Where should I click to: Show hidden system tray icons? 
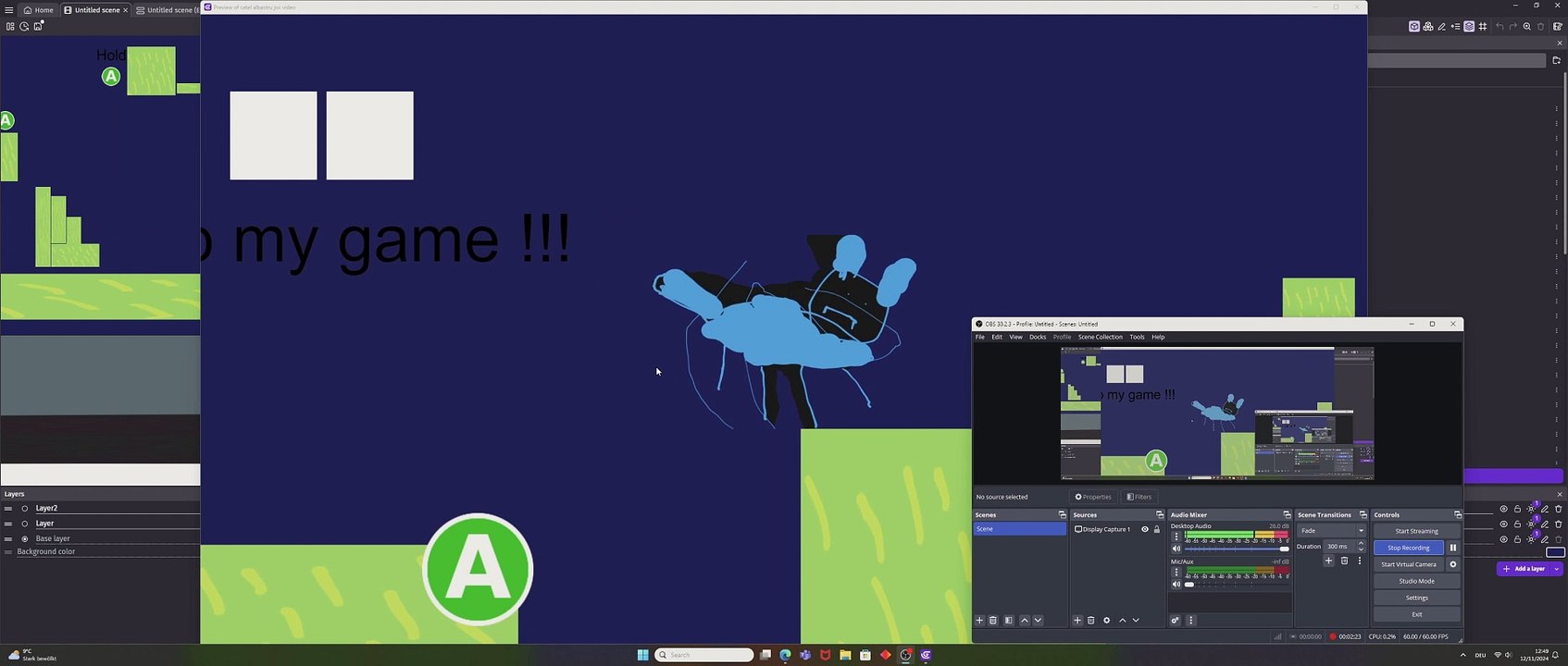pyautogui.click(x=1462, y=655)
